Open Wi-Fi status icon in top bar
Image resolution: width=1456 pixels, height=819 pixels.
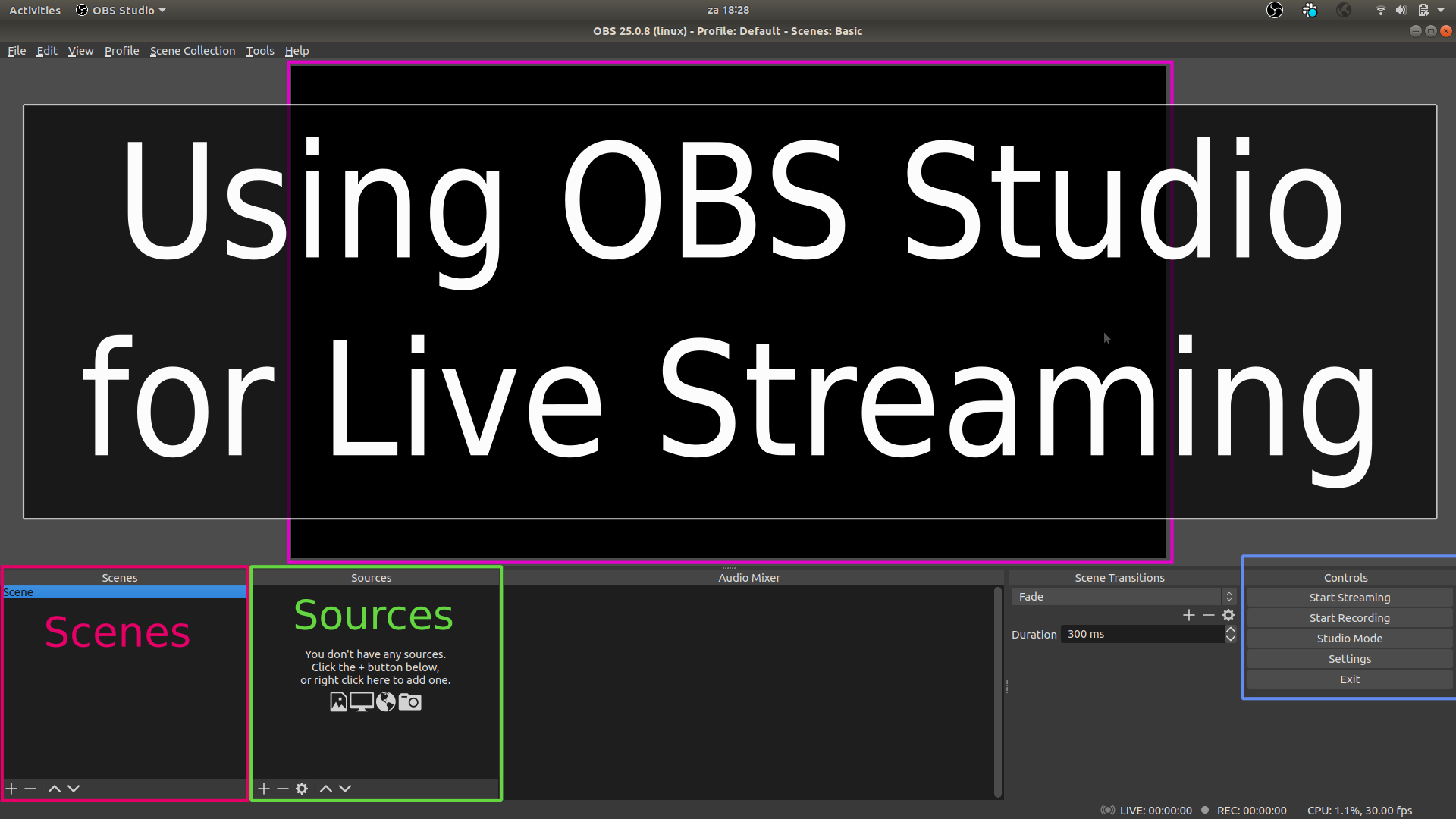tap(1381, 10)
